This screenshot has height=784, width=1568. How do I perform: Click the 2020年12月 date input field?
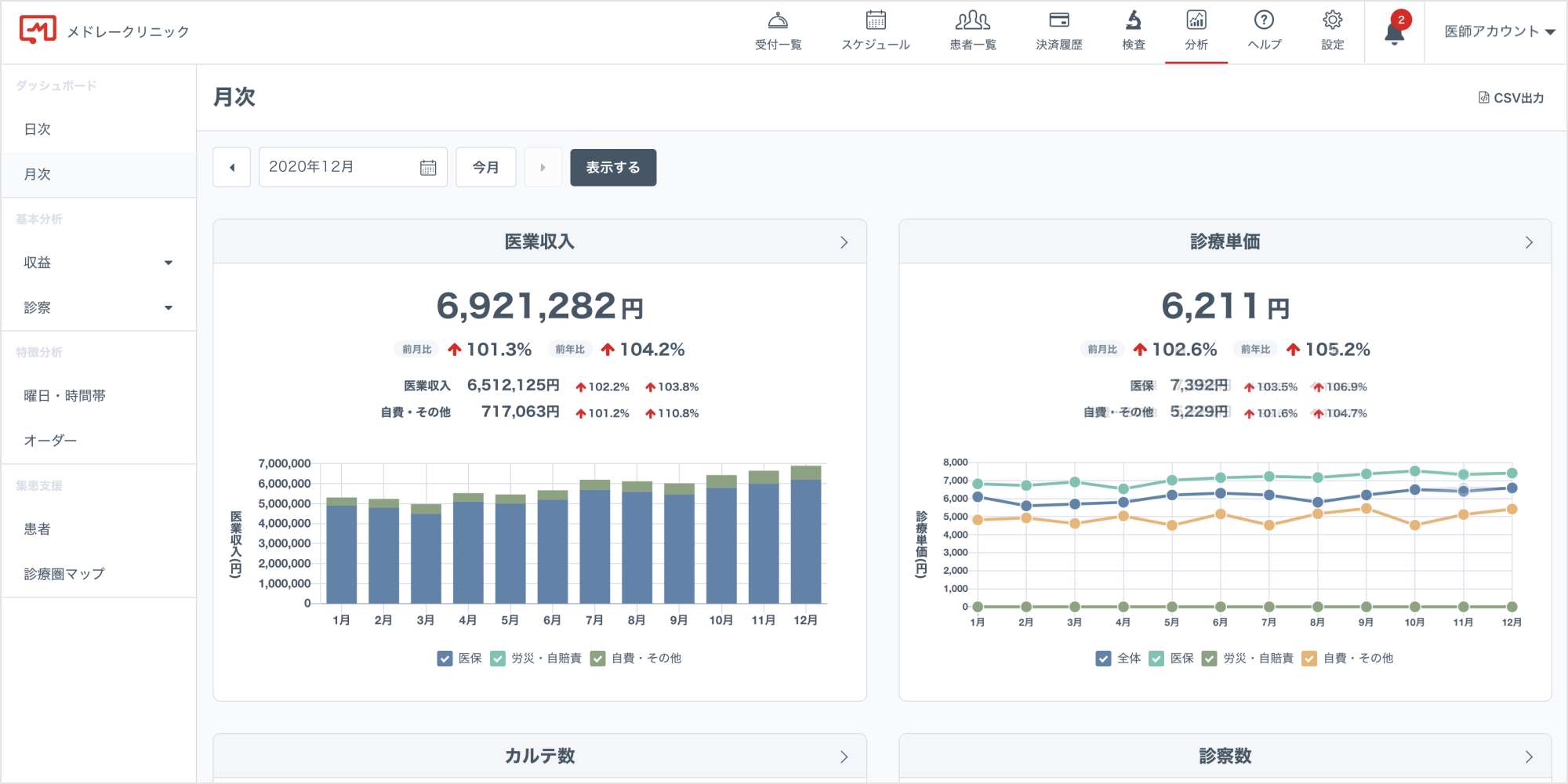(343, 167)
